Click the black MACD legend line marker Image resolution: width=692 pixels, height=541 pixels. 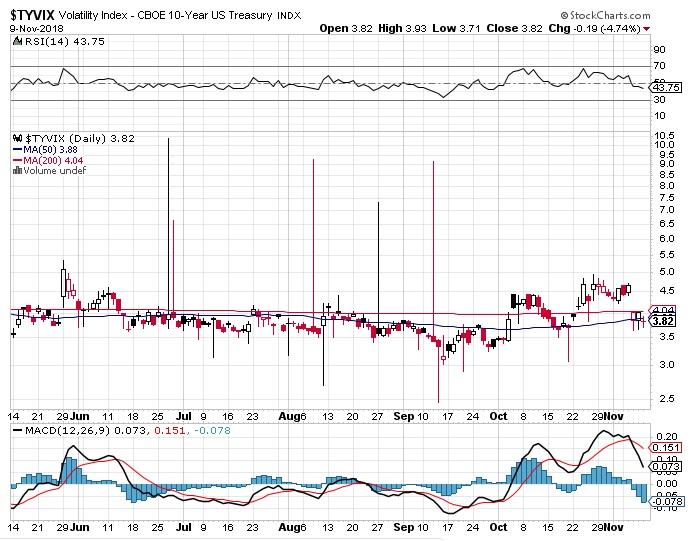pos(18,430)
